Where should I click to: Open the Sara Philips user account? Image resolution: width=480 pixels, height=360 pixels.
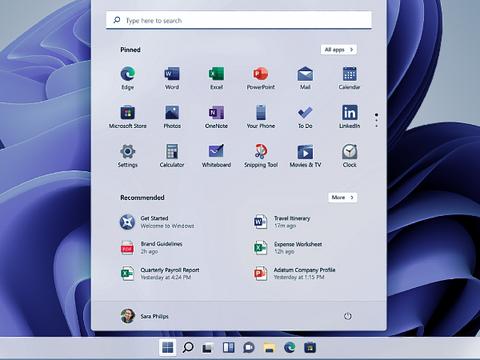point(145,316)
